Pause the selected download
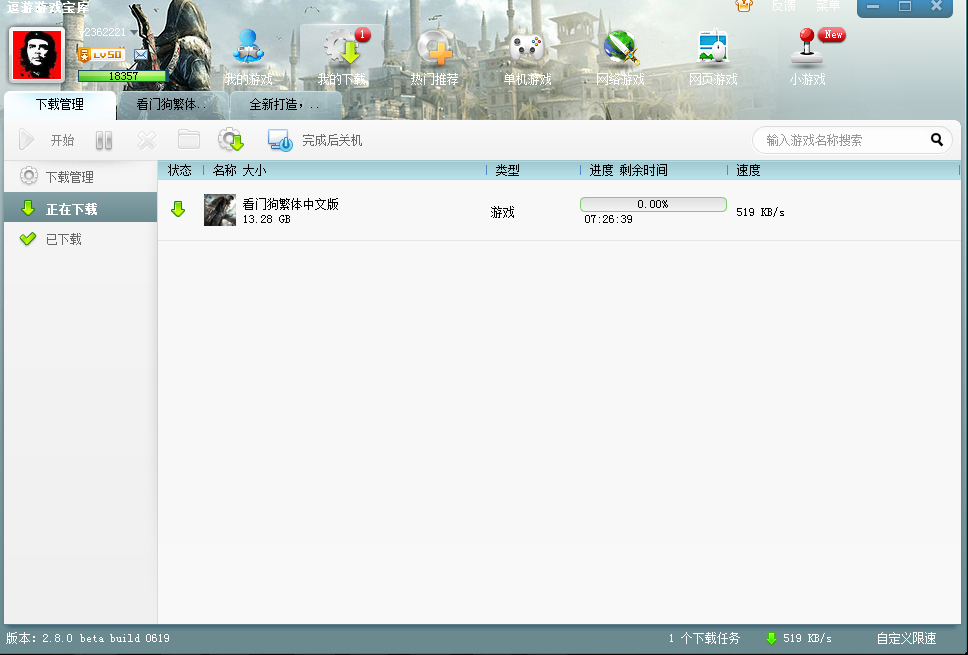 [x=104, y=141]
